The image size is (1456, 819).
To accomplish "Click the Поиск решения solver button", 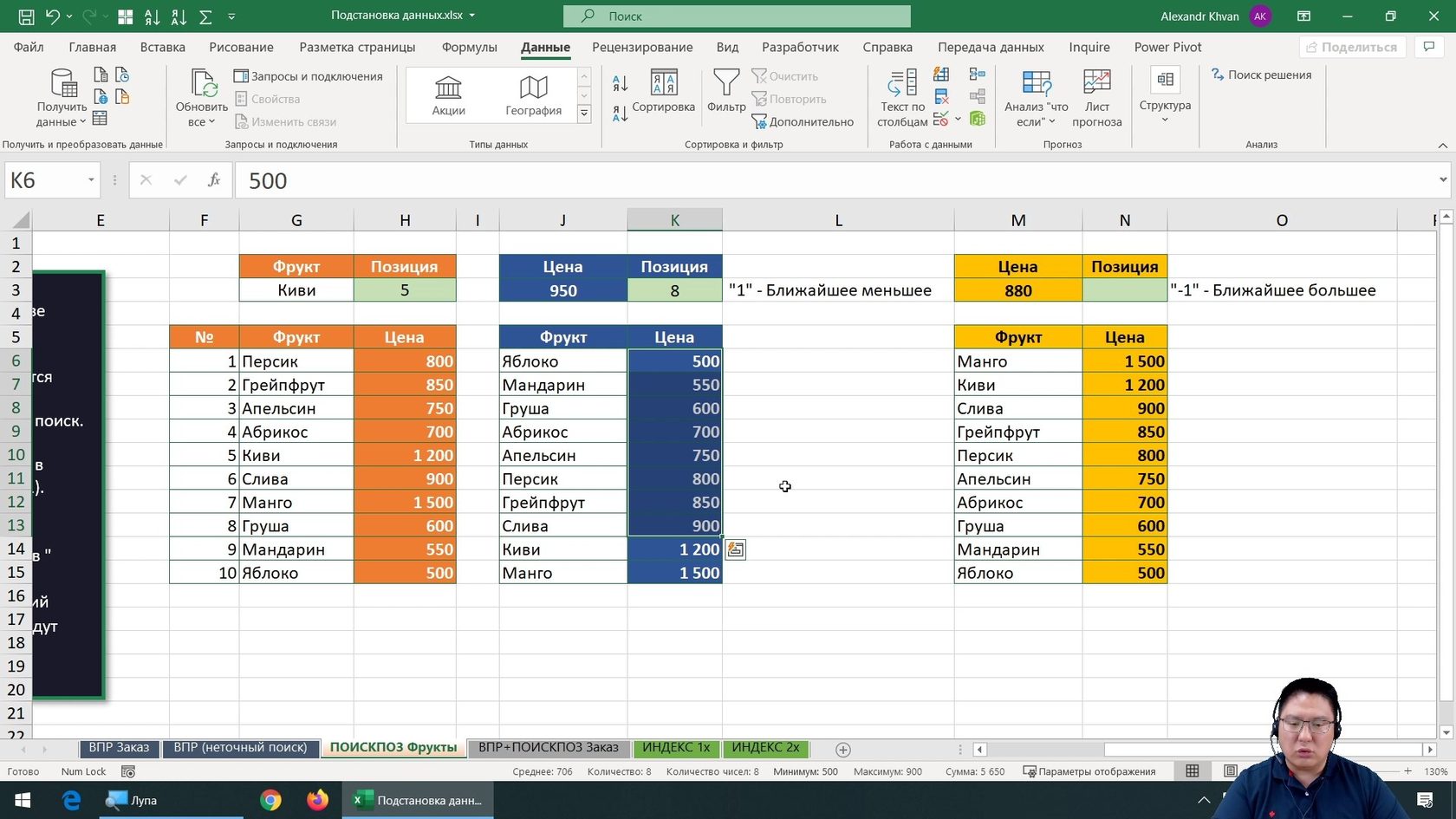I will (1261, 75).
